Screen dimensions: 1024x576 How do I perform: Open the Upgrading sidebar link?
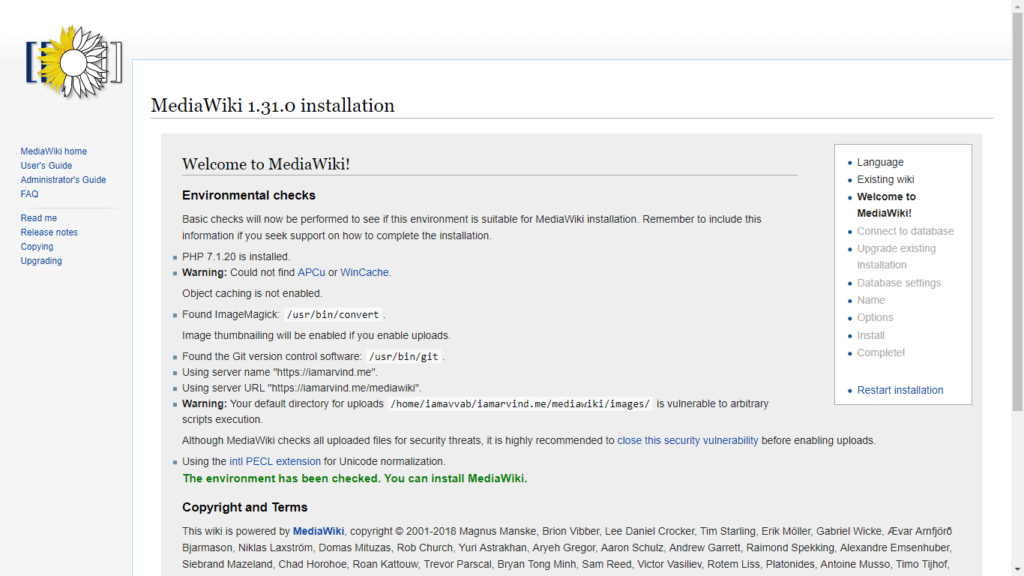click(x=41, y=261)
